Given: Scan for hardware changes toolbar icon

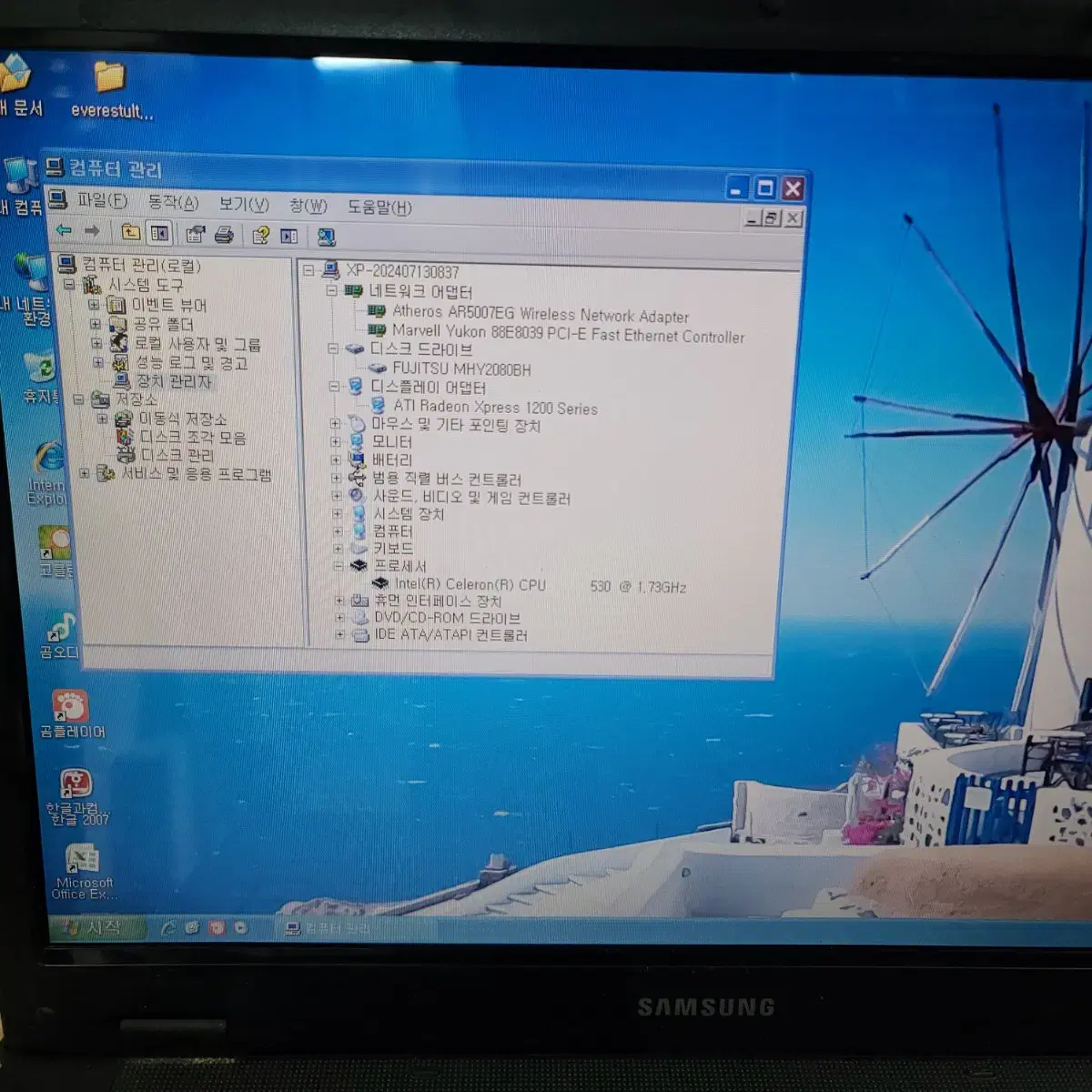Looking at the screenshot, I should click(327, 238).
